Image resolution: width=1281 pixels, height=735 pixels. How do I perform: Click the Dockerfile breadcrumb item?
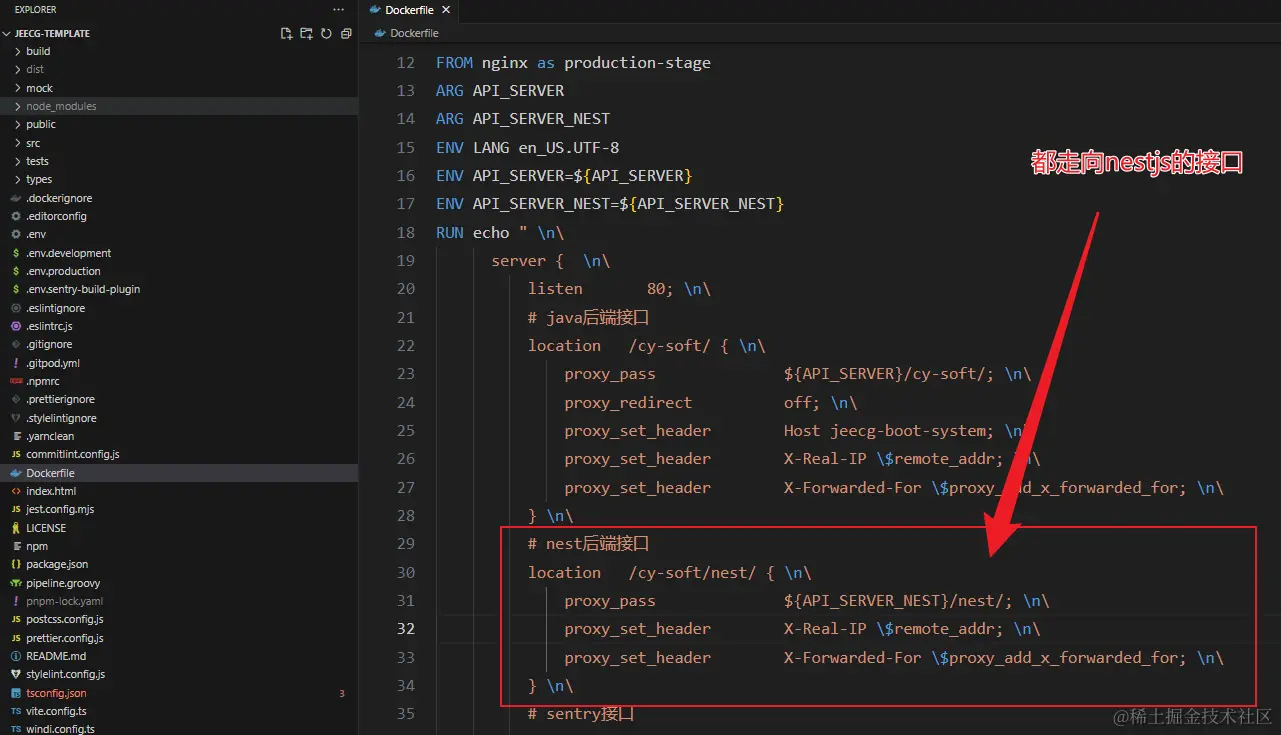(x=407, y=33)
